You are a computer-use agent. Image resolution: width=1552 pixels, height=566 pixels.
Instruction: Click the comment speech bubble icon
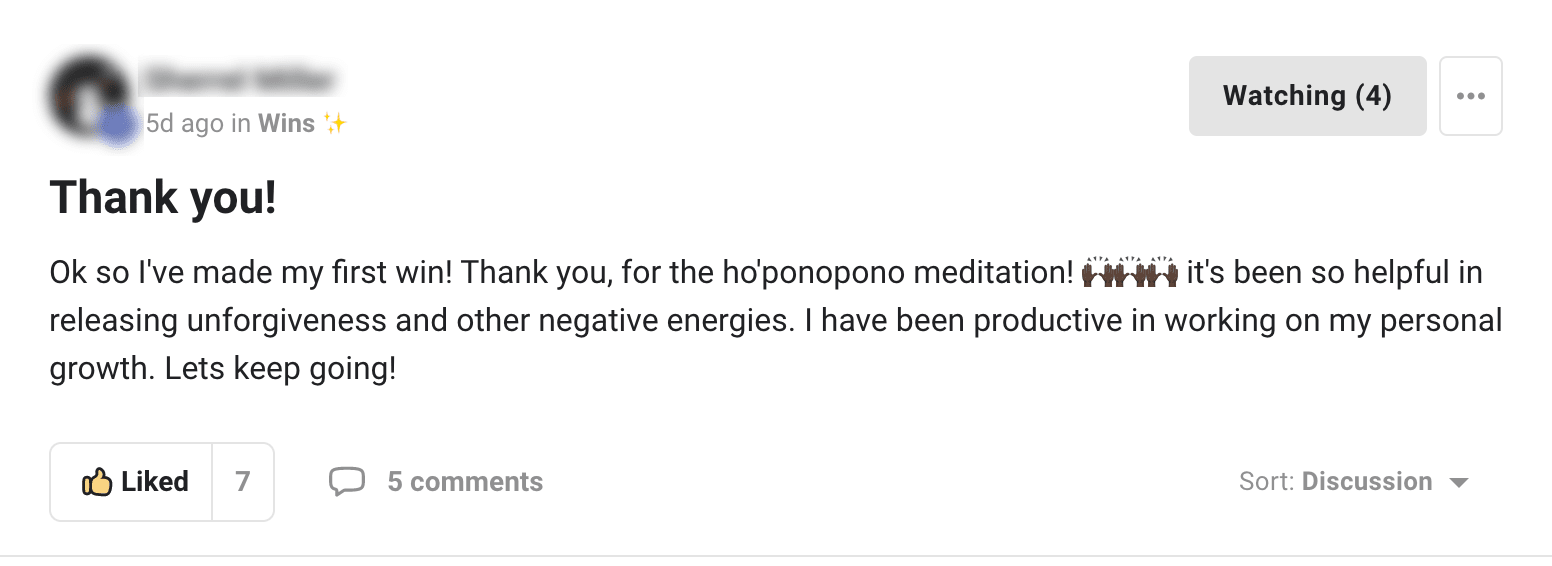(347, 482)
